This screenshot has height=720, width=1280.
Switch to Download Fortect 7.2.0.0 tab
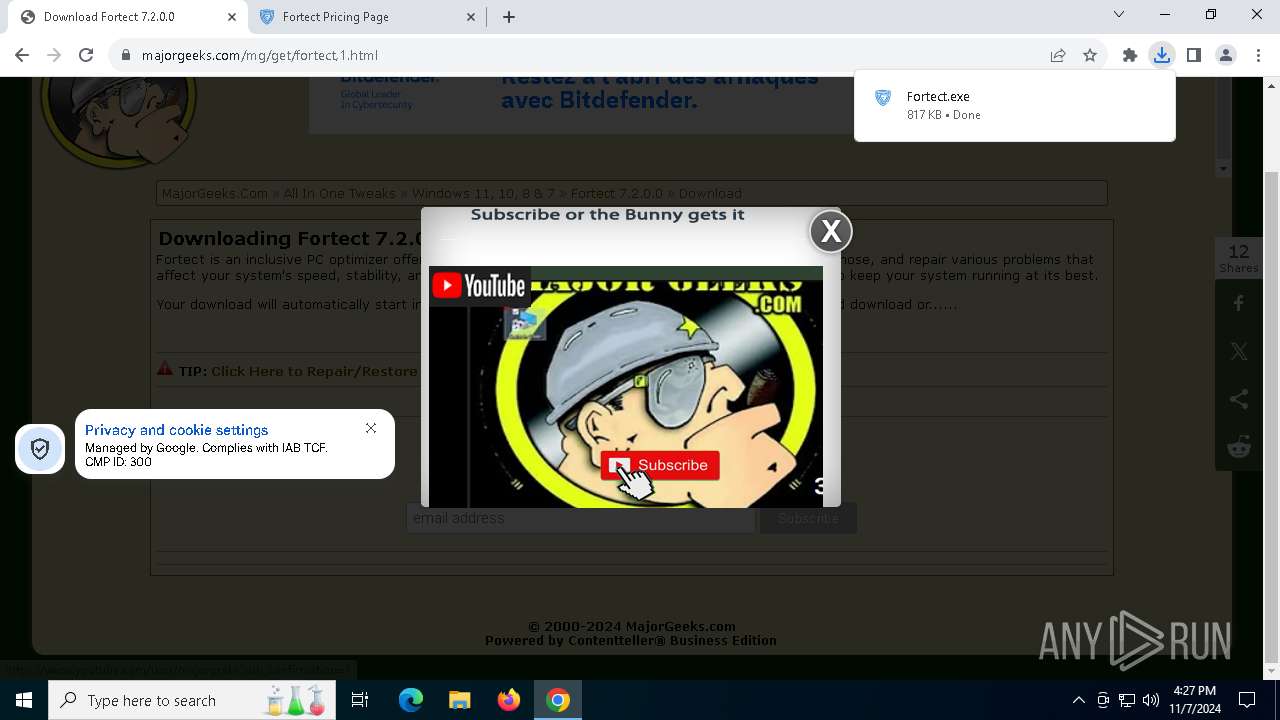click(122, 17)
